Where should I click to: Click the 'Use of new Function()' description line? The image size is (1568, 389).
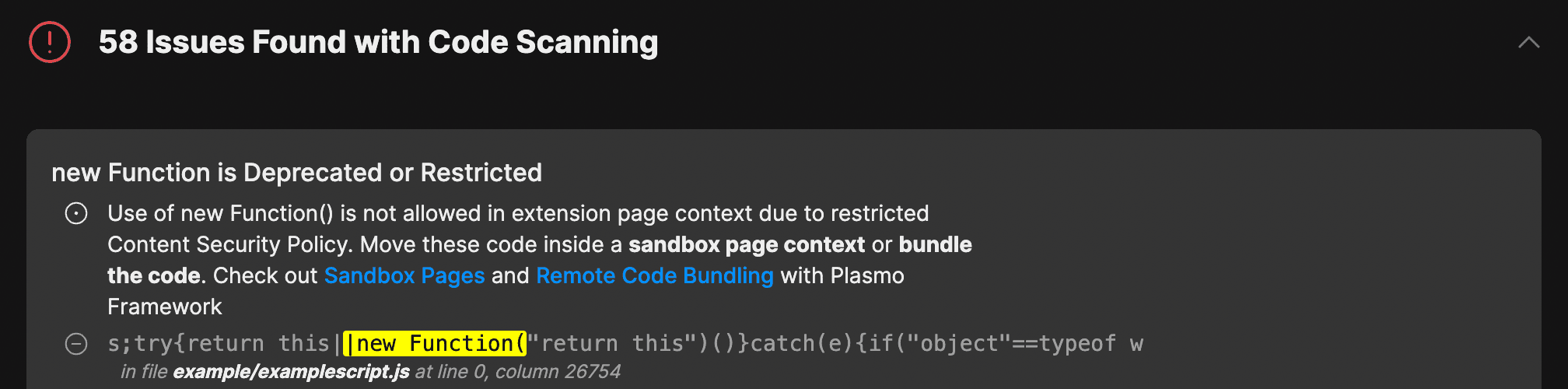pyautogui.click(x=518, y=213)
